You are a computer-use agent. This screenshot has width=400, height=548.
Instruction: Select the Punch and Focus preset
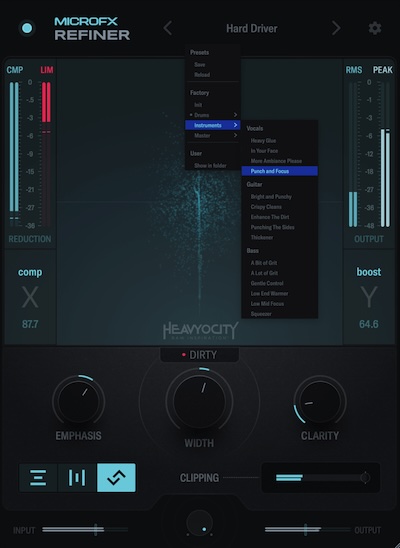tap(280, 171)
